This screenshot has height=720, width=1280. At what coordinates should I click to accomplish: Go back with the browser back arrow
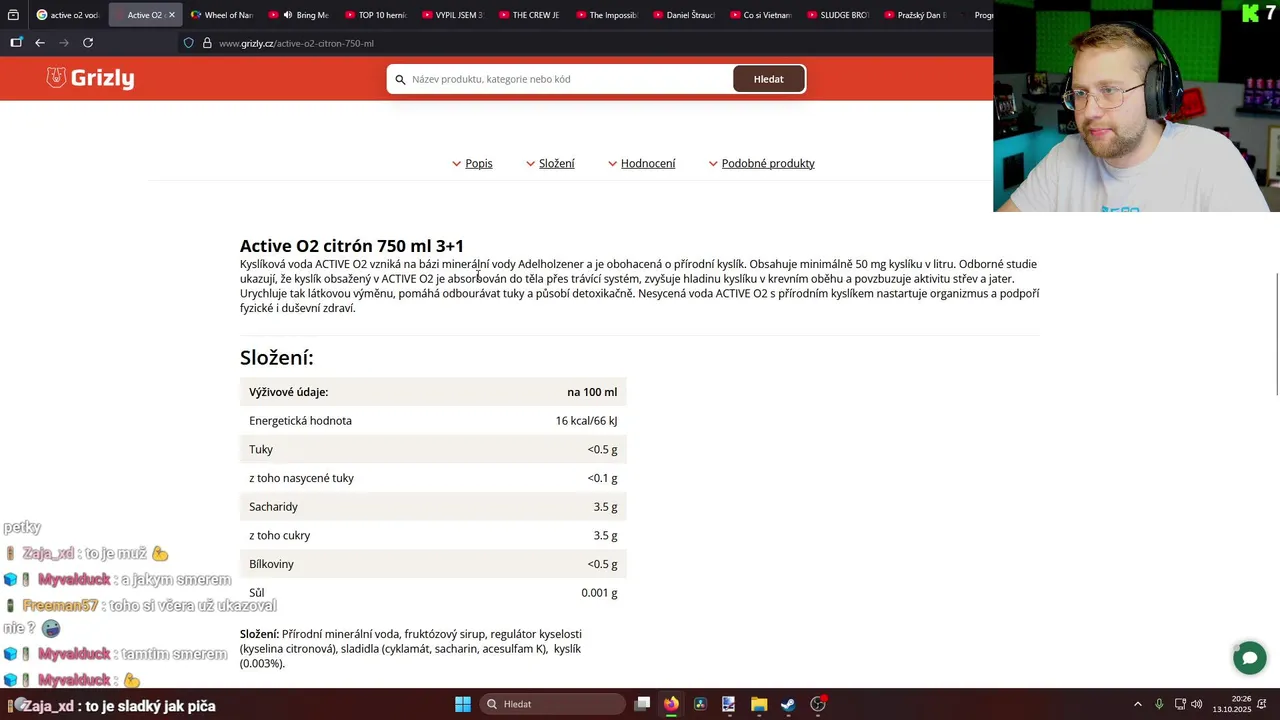40,43
